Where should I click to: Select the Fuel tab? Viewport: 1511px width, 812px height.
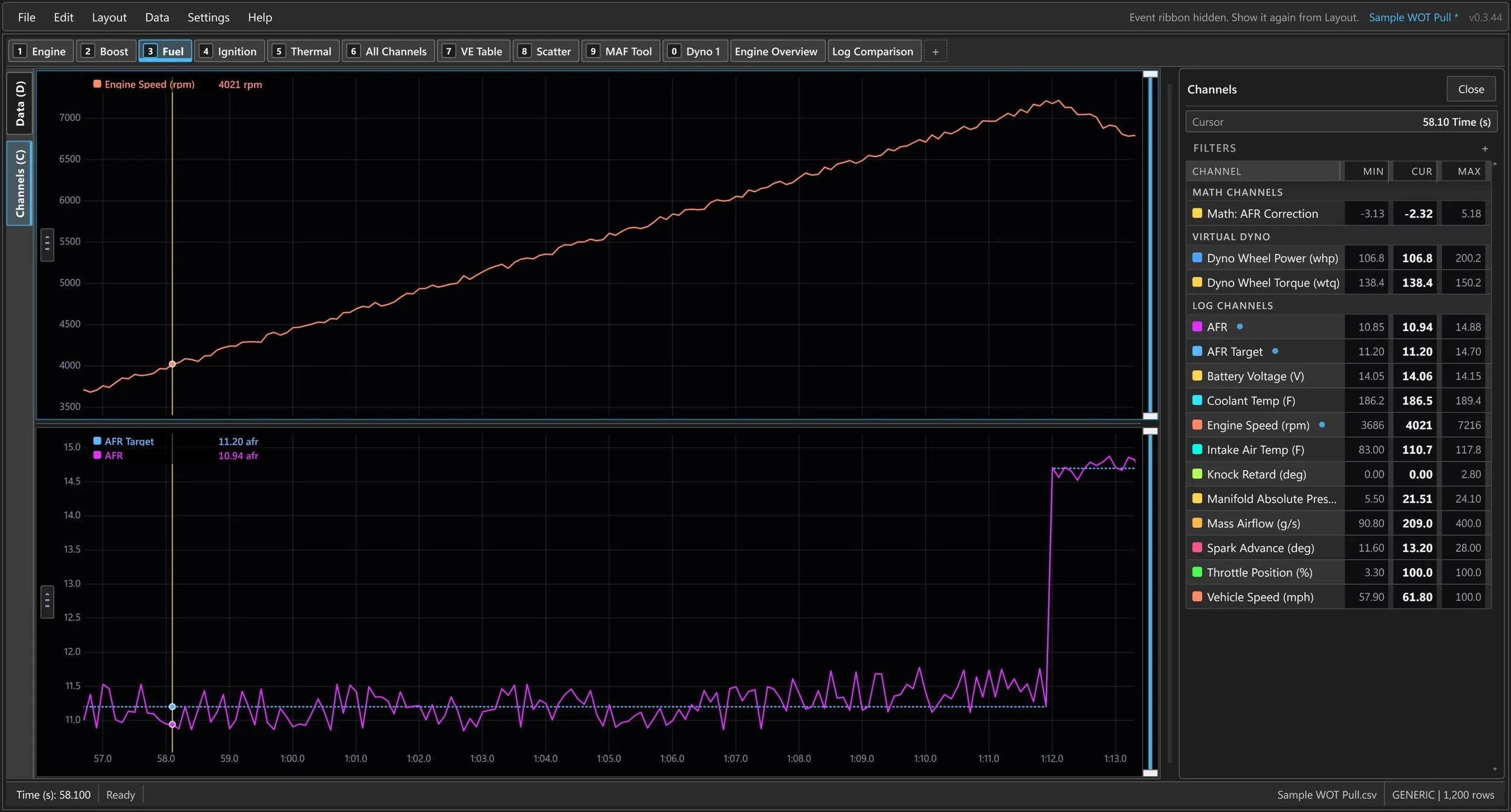pos(165,51)
